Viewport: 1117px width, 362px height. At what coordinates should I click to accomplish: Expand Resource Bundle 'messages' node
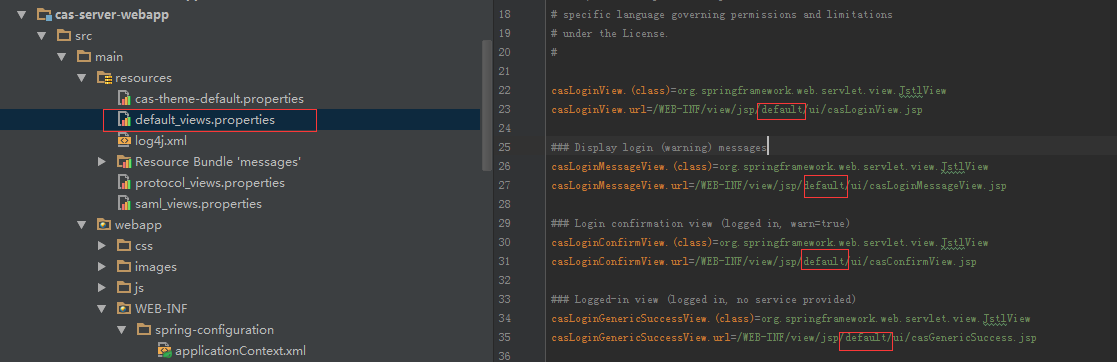tap(103, 162)
